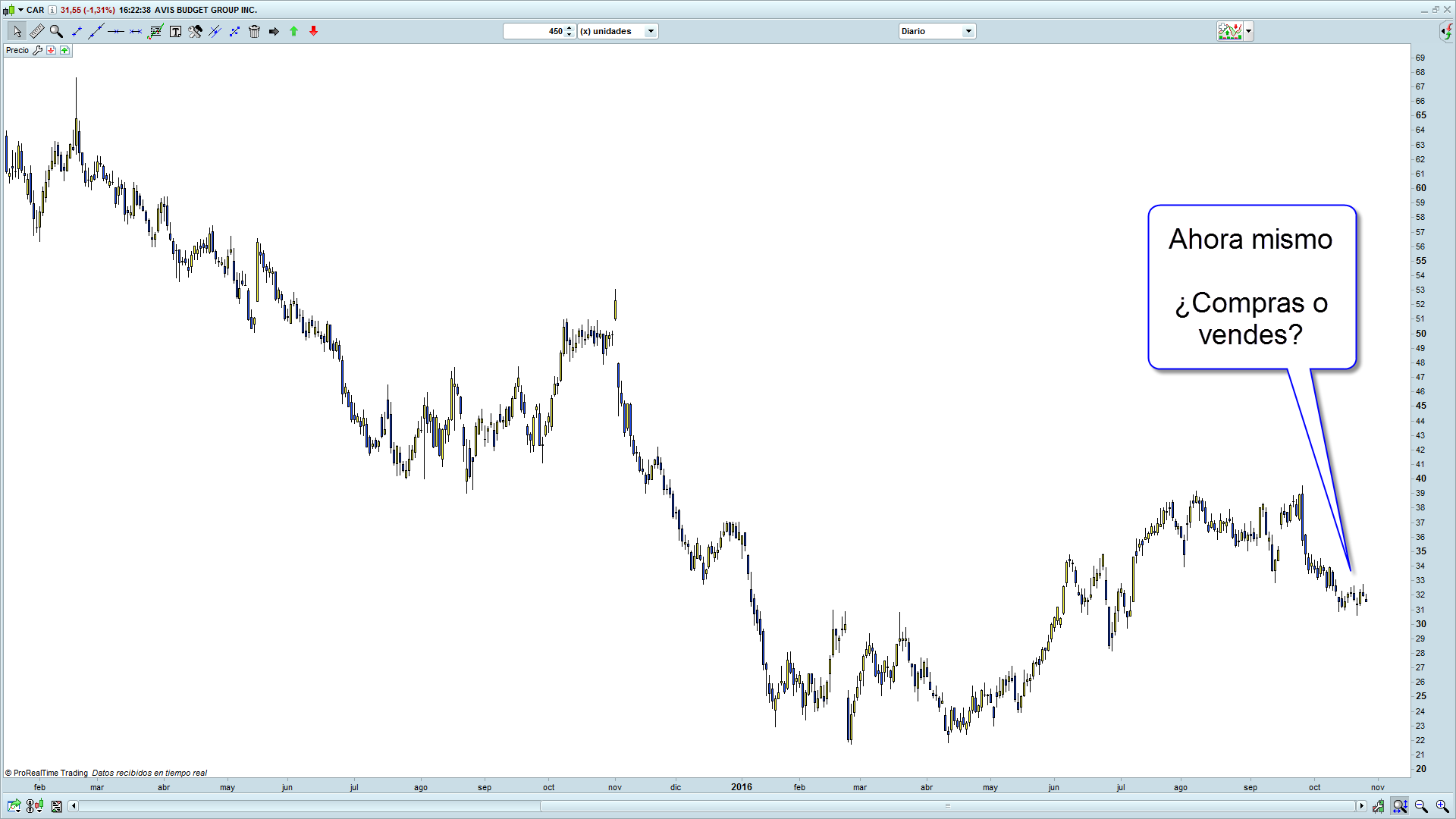Viewport: 1456px width, 819px height.
Task: Click the trash delete objects icon
Action: (x=254, y=31)
